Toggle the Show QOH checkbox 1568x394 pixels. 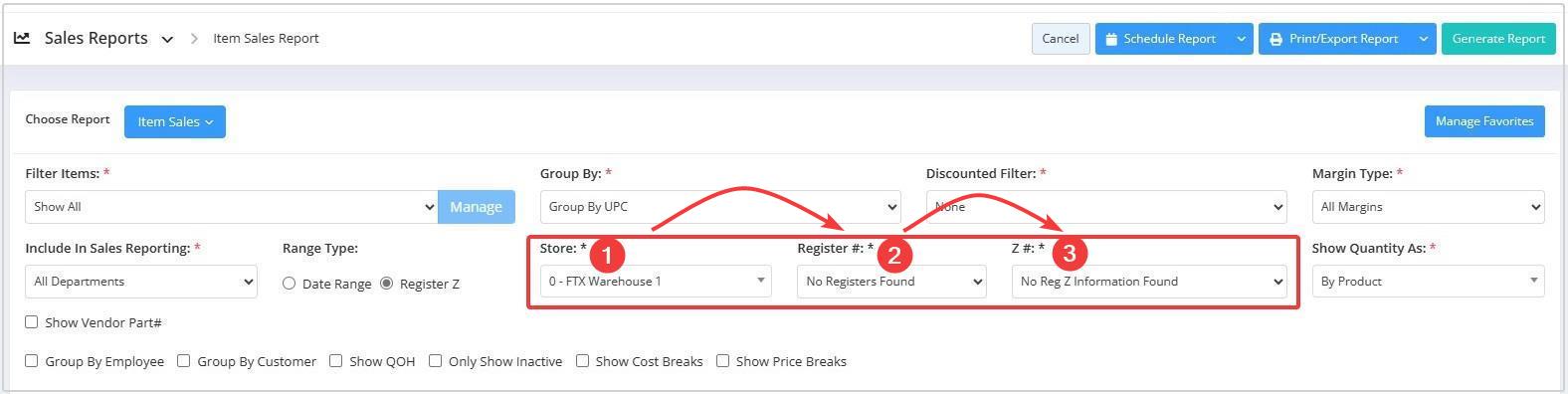(x=336, y=361)
